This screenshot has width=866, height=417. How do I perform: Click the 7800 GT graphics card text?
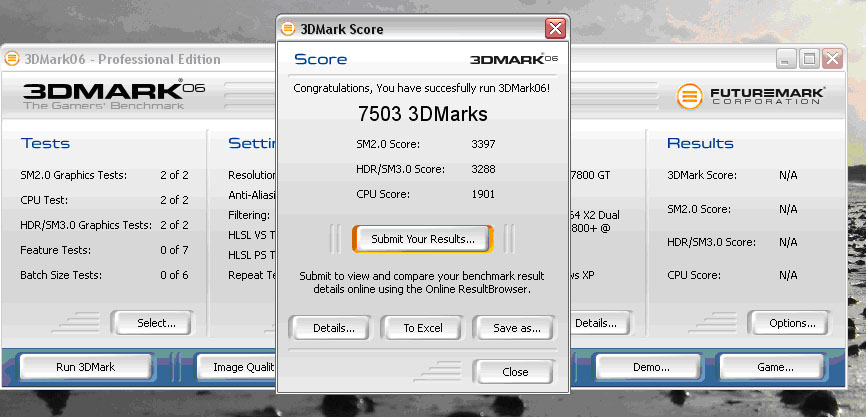coord(590,175)
